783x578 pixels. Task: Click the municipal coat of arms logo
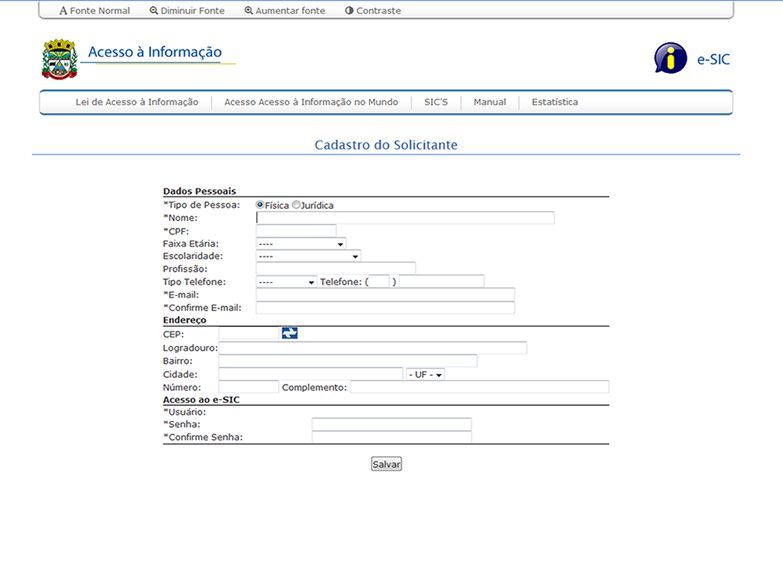(x=59, y=59)
